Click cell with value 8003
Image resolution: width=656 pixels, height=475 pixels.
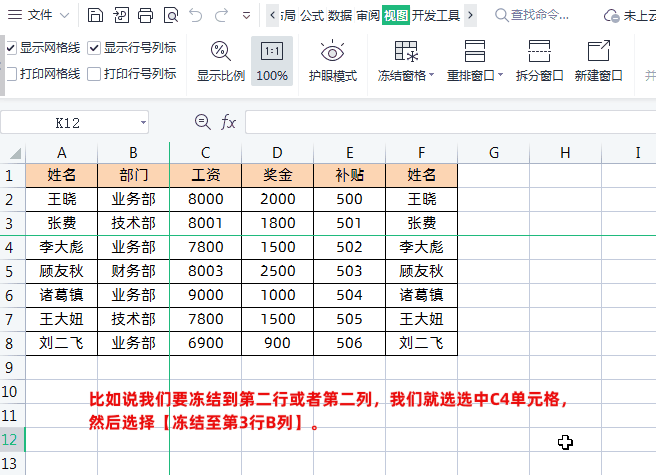tap(205, 271)
